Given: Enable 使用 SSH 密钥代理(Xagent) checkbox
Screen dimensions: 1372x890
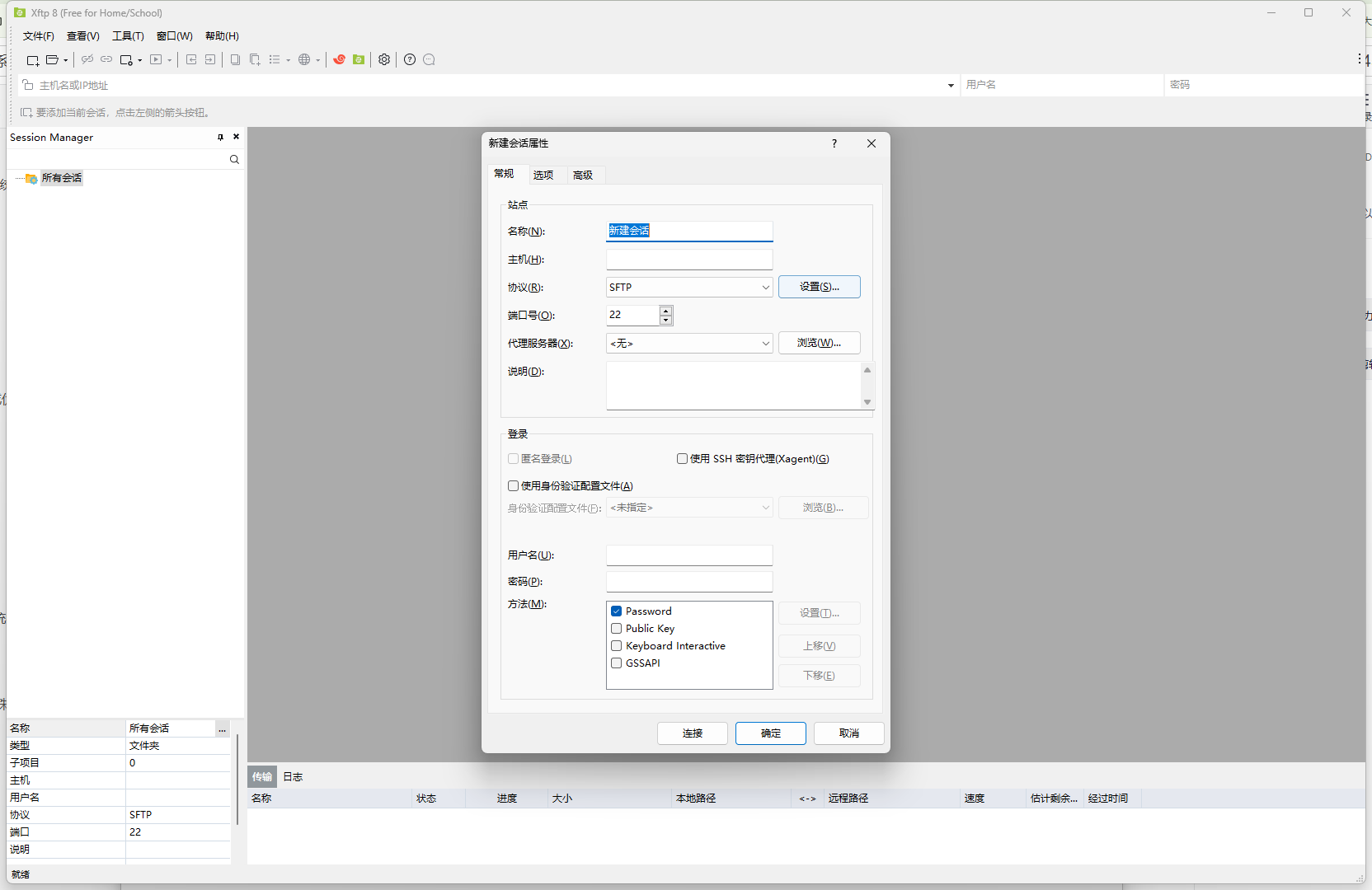Looking at the screenshot, I should click(x=682, y=459).
